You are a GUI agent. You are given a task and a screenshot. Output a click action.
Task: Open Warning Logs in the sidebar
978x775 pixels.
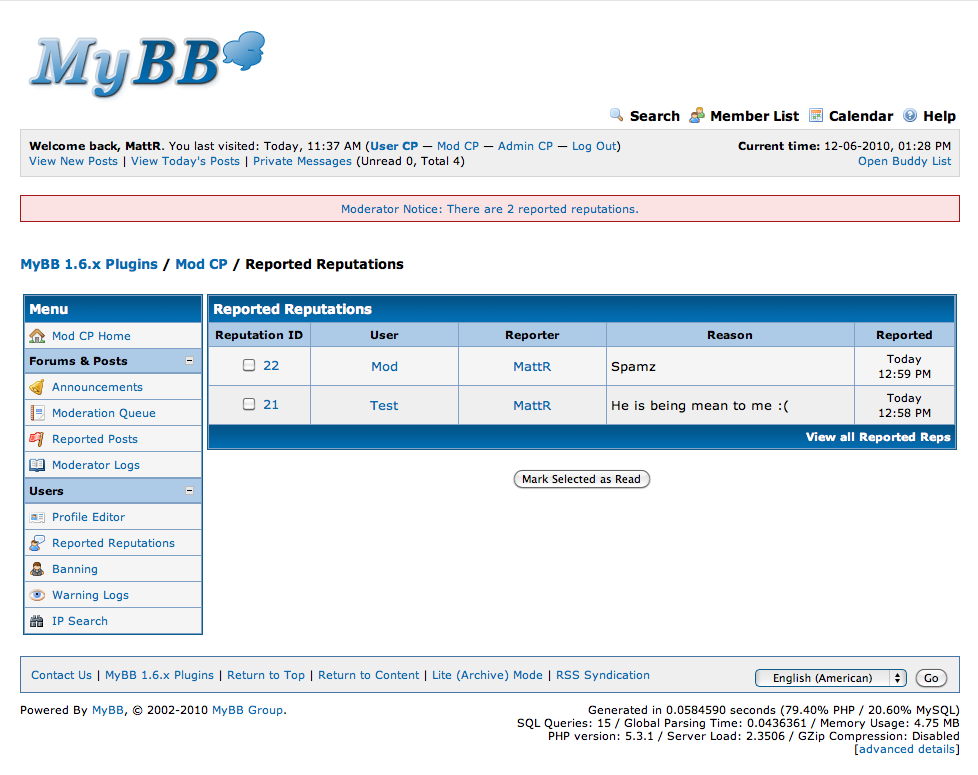(90, 595)
